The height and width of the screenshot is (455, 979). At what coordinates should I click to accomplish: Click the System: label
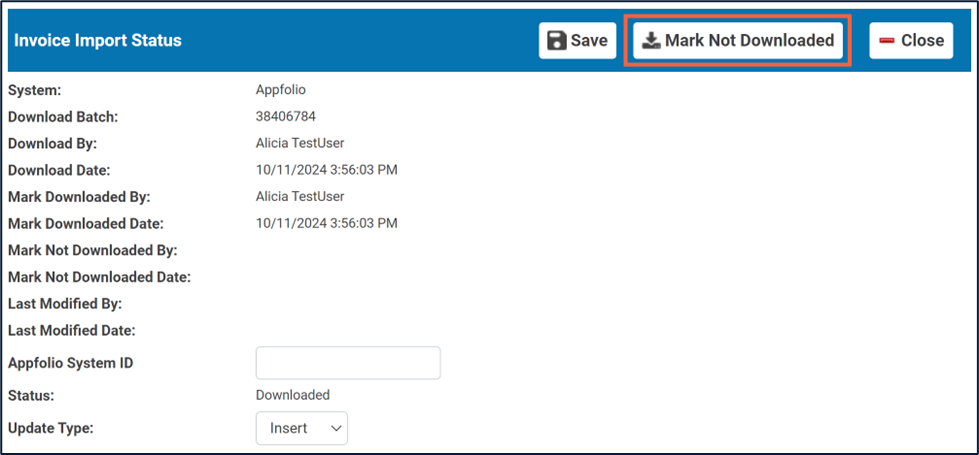34,91
